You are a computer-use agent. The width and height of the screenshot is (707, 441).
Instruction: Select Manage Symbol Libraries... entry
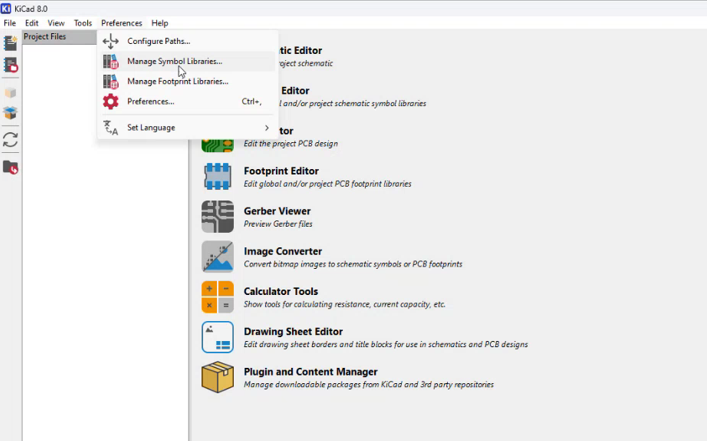pyautogui.click(x=187, y=61)
